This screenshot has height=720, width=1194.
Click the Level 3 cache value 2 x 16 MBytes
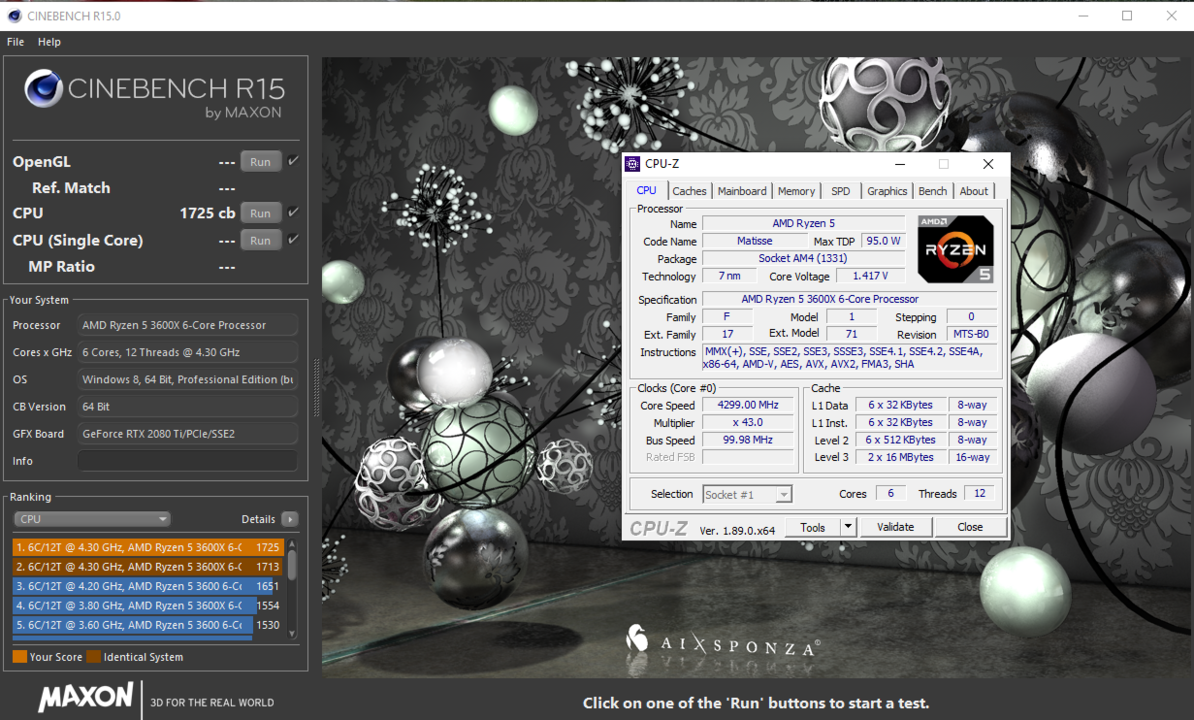[900, 457]
